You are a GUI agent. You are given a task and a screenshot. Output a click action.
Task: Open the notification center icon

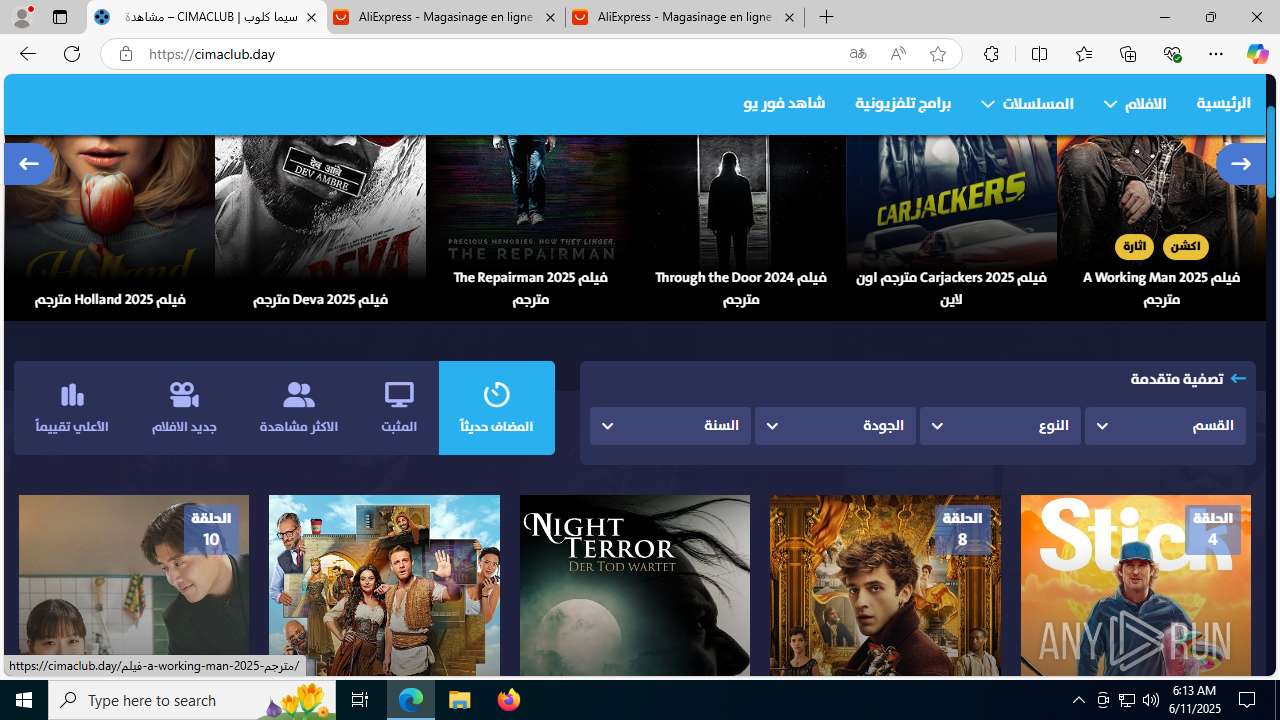[x=1248, y=700]
